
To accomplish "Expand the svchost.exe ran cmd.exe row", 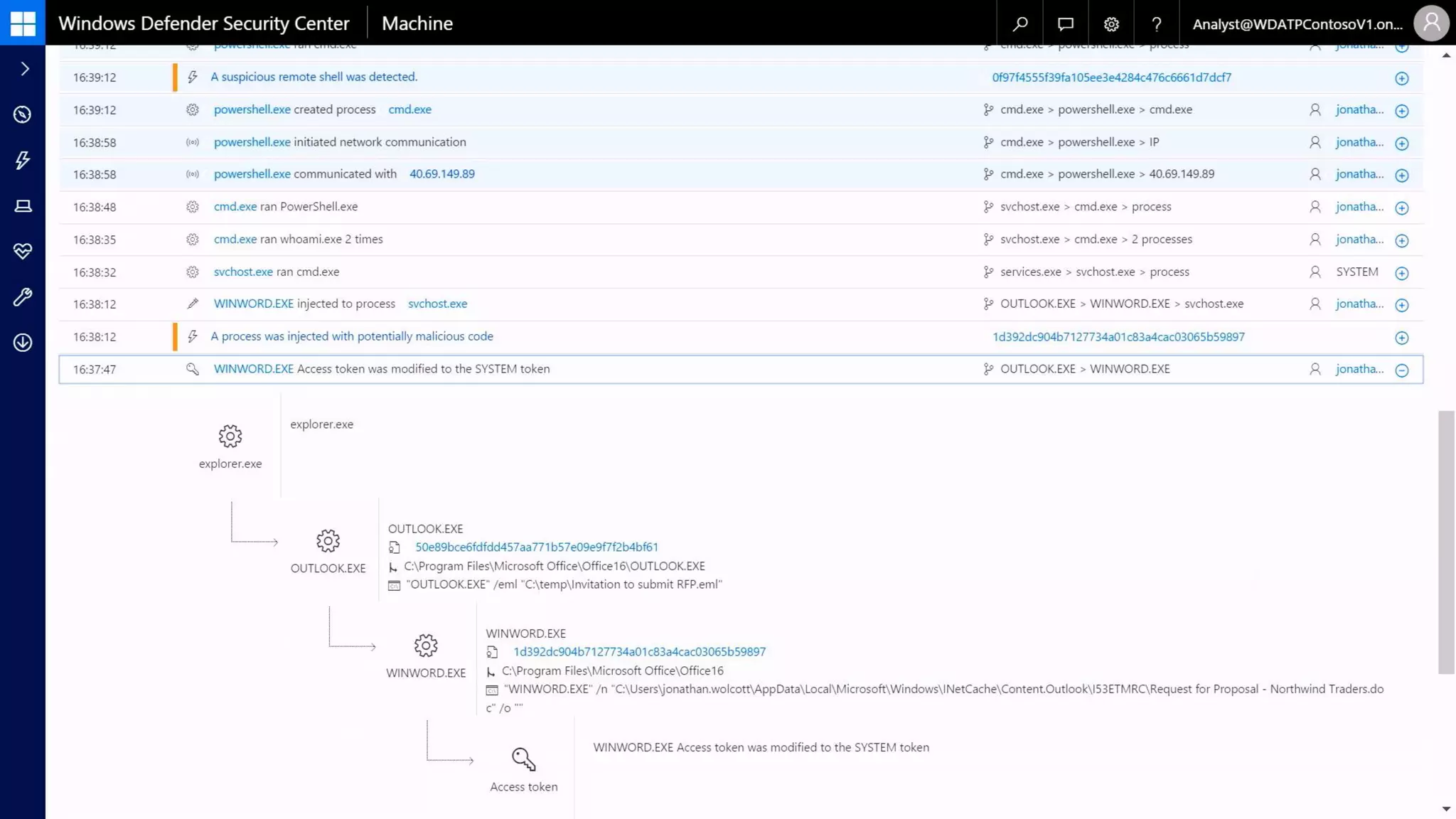I will (1401, 273).
